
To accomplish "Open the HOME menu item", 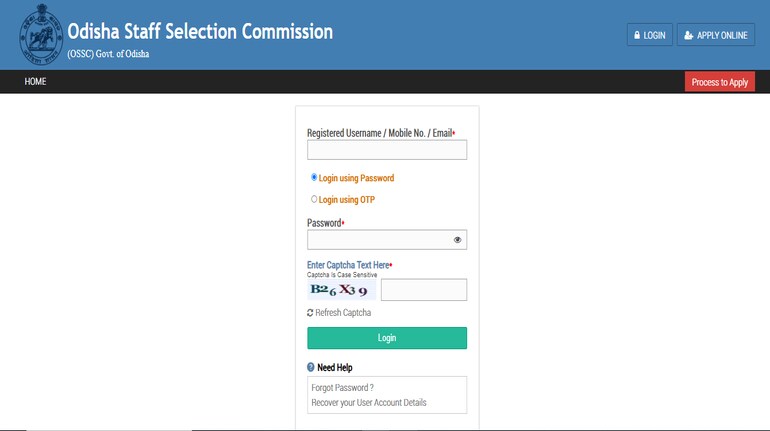I will coord(35,81).
